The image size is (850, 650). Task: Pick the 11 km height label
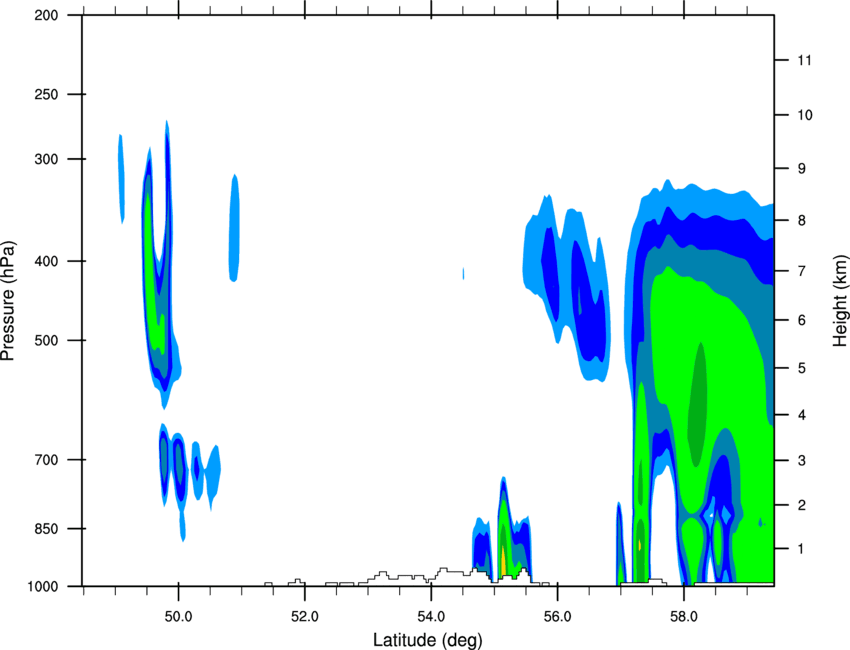point(805,60)
